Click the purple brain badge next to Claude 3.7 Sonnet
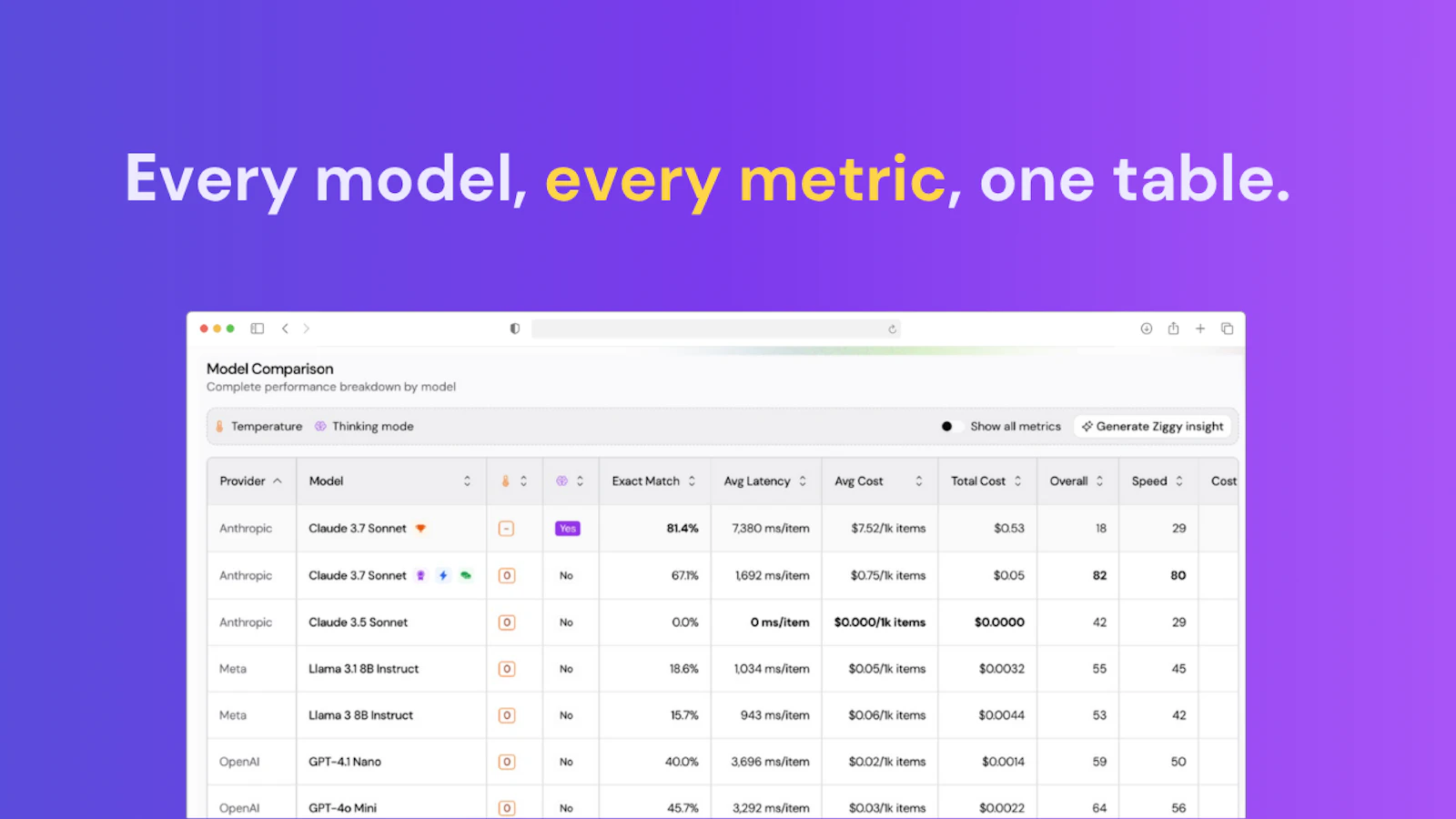Viewport: 1456px width, 819px height. pos(420,575)
